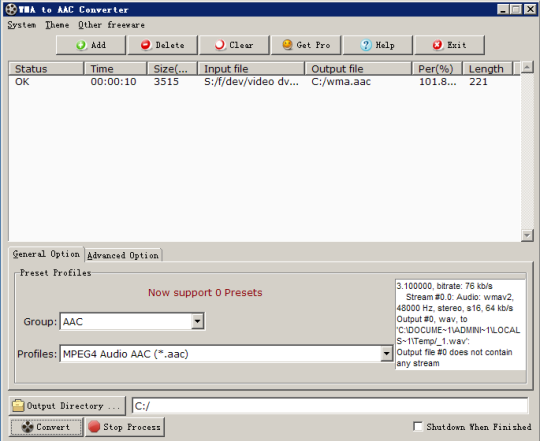Image resolution: width=540 pixels, height=441 pixels.
Task: Click the file list scroll up arrow
Action: coord(527,67)
